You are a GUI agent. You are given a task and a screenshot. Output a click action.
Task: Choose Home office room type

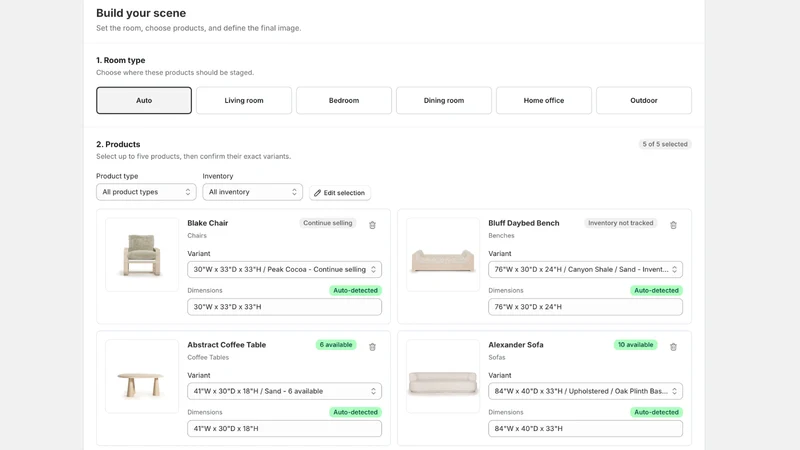pyautogui.click(x=544, y=101)
